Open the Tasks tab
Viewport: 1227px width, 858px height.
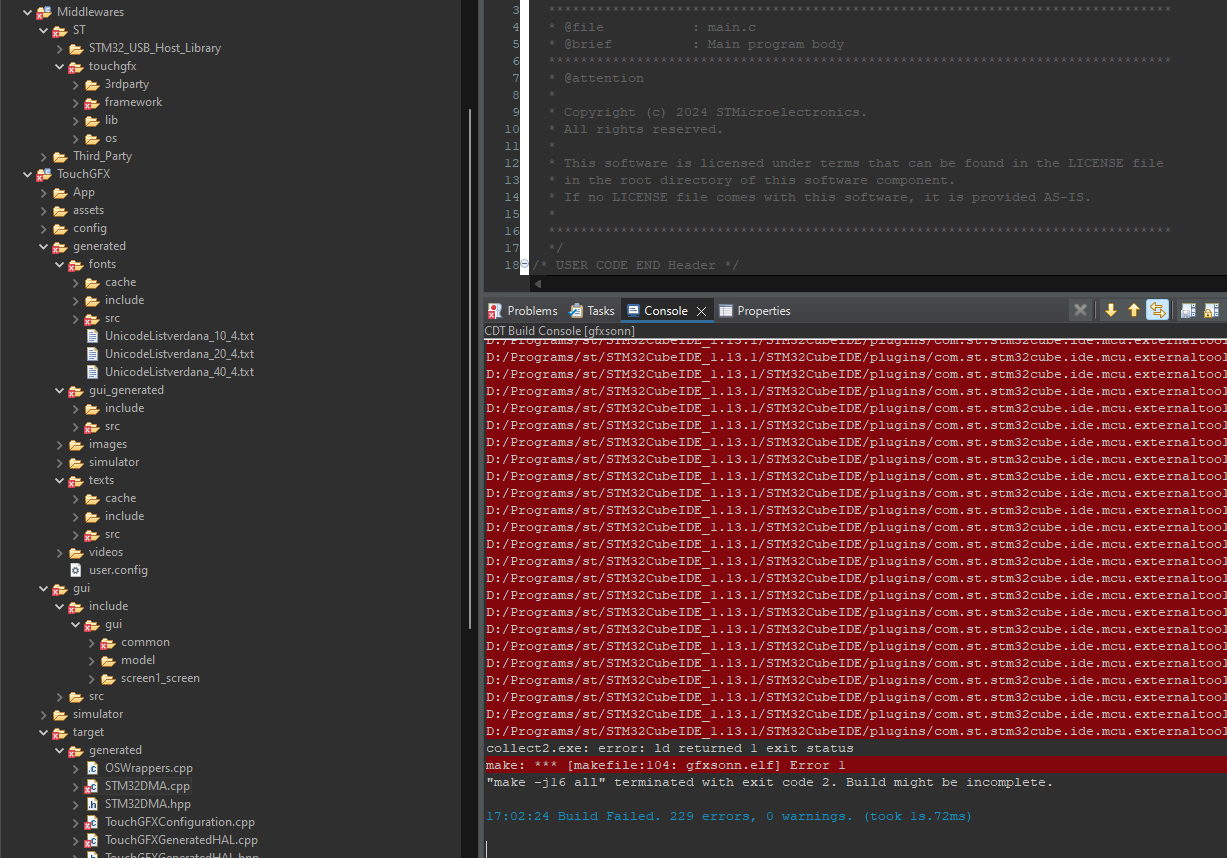pos(592,311)
